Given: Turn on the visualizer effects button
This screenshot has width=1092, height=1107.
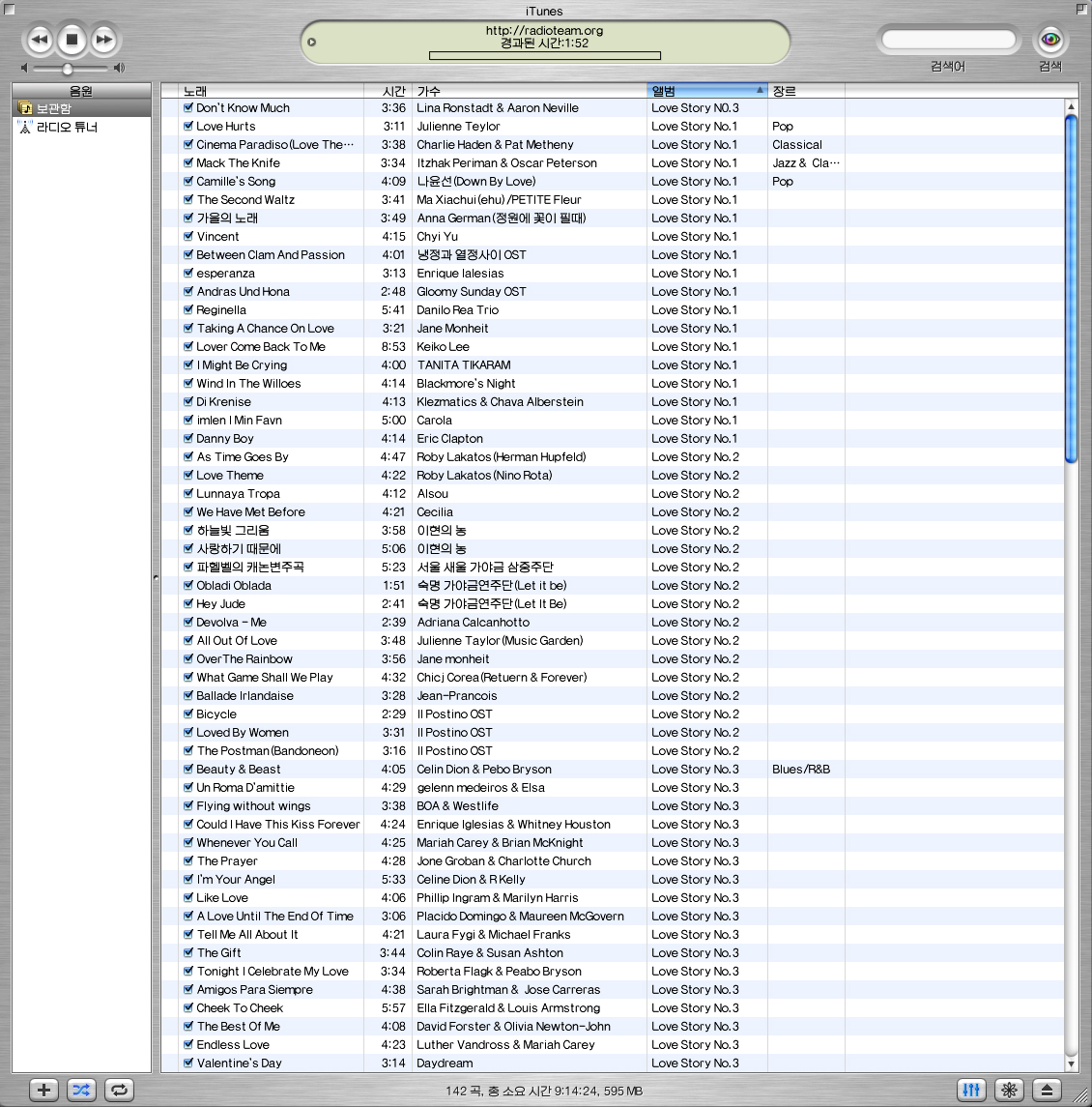Looking at the screenshot, I should [x=1009, y=1090].
